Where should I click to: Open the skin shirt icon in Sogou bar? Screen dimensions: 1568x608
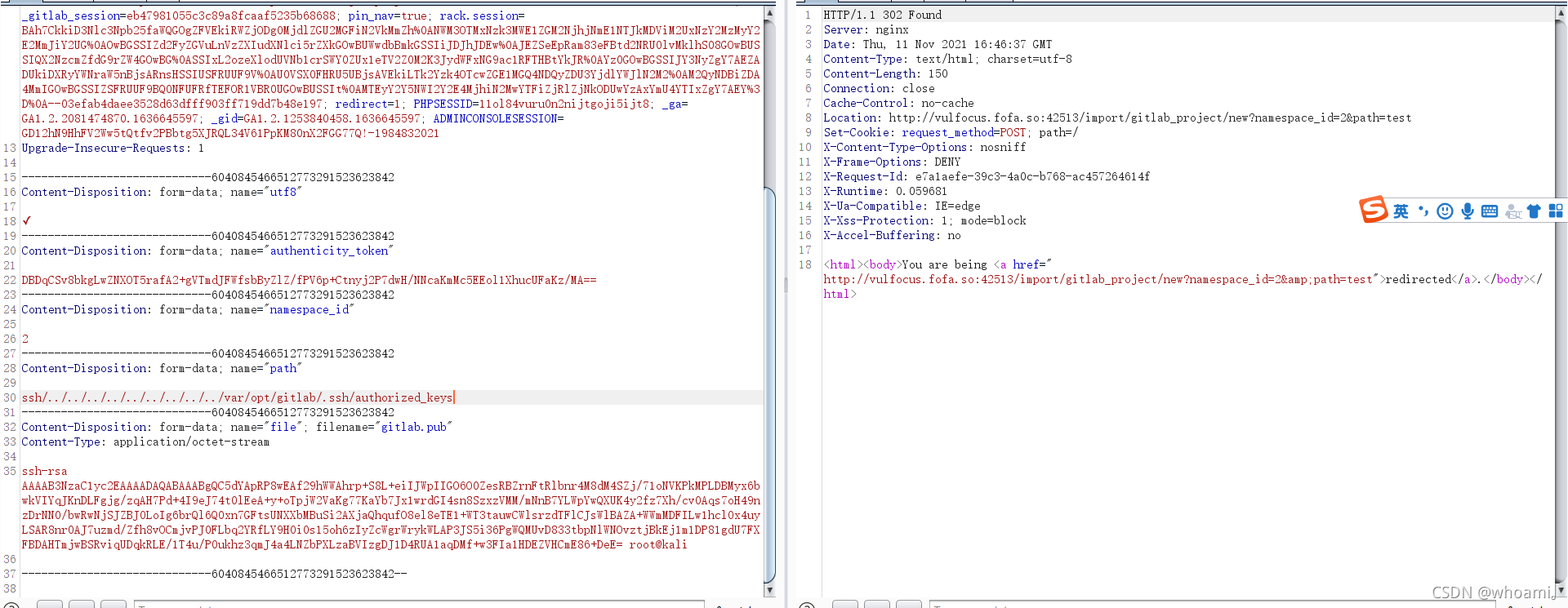pyautogui.click(x=1534, y=211)
